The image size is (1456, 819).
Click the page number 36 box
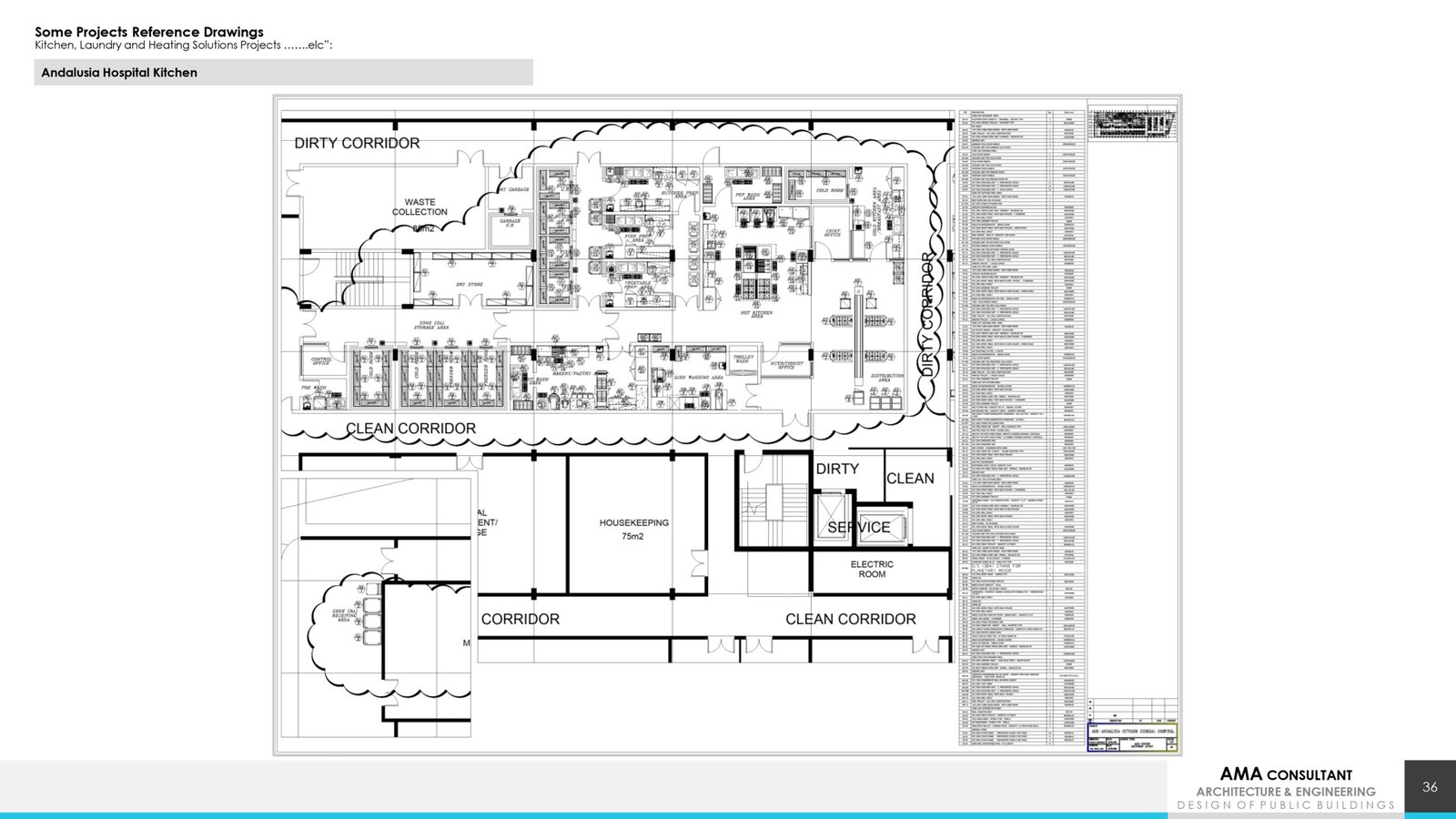coord(1430,786)
